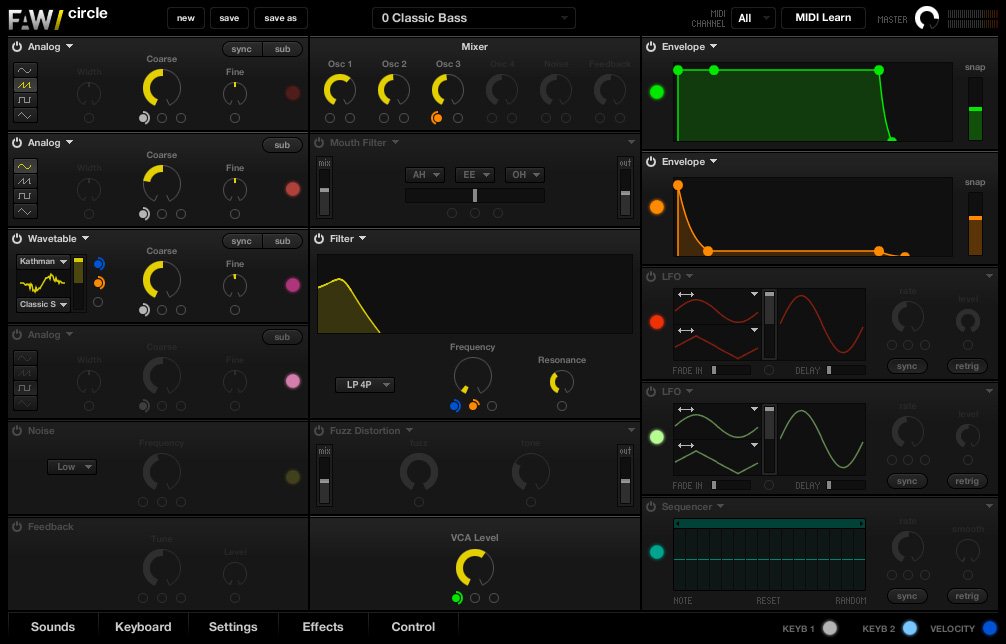Viewport: 1006px width, 644px height.
Task: Click the KEYB 2 blue modulation circle
Action: coord(909,628)
